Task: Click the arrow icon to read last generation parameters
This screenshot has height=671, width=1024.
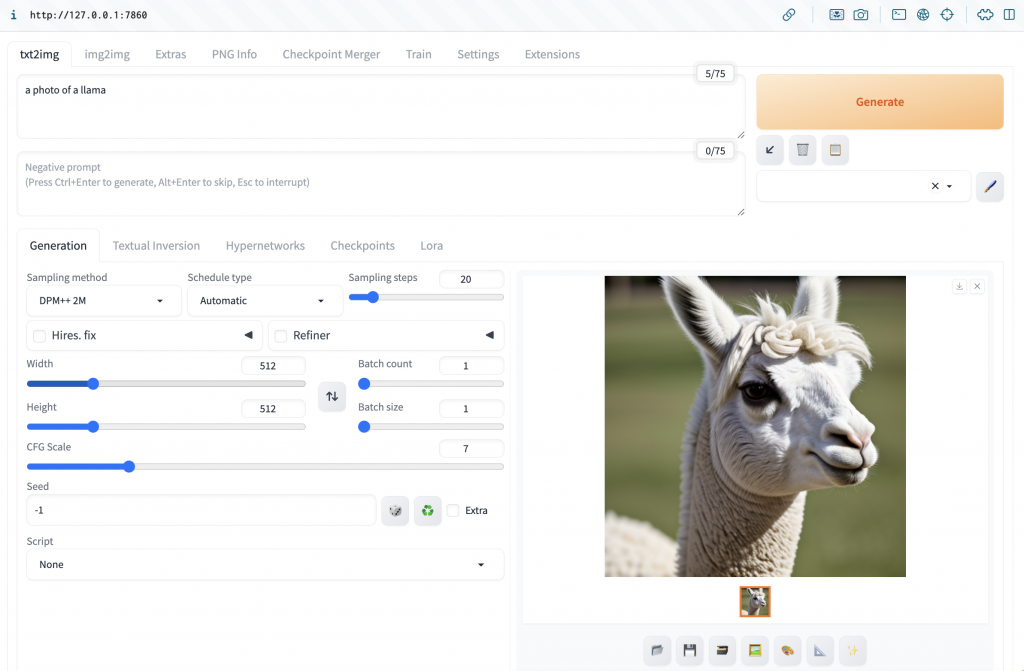Action: click(770, 150)
